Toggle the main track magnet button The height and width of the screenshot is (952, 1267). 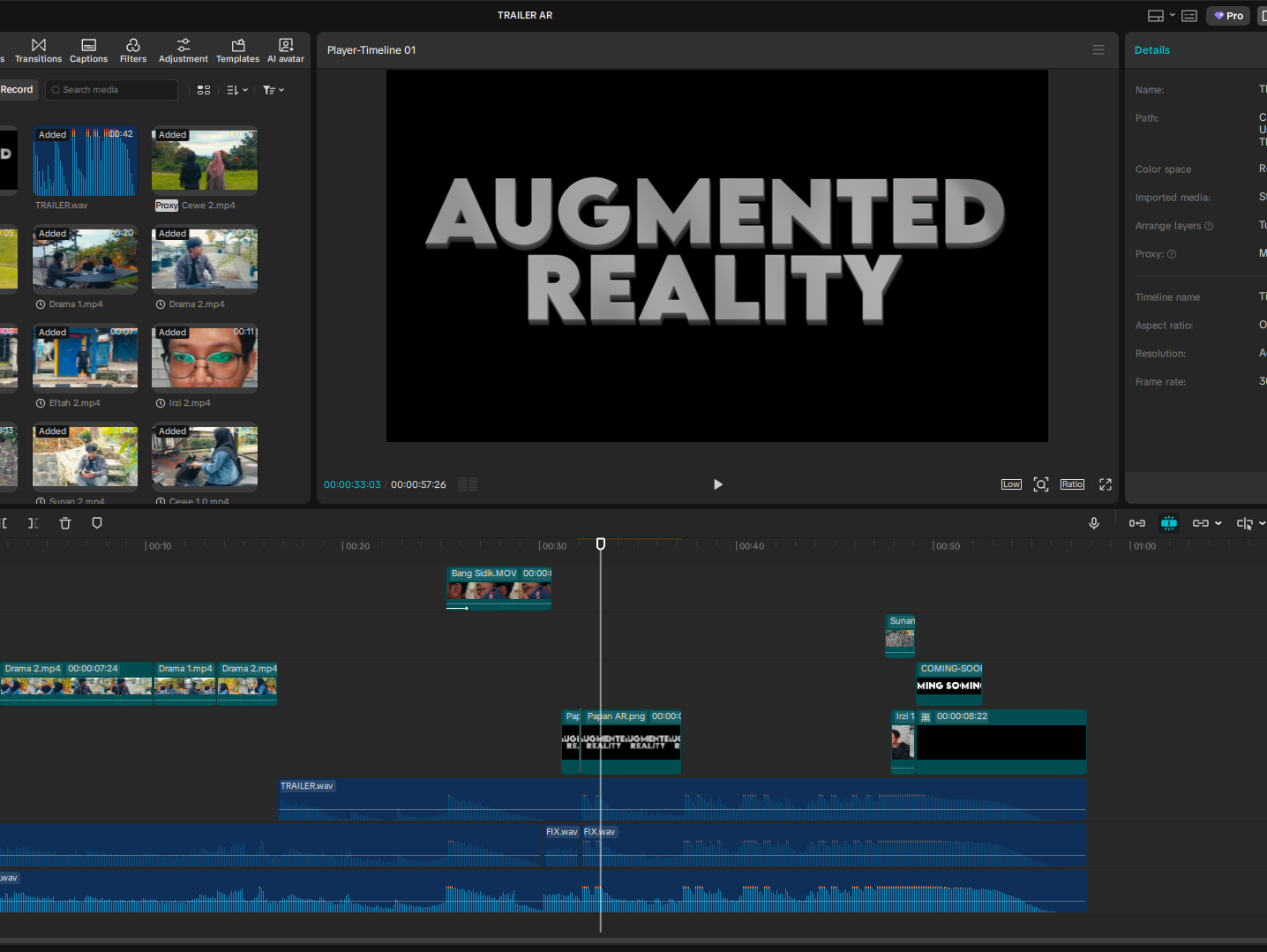(x=1137, y=523)
